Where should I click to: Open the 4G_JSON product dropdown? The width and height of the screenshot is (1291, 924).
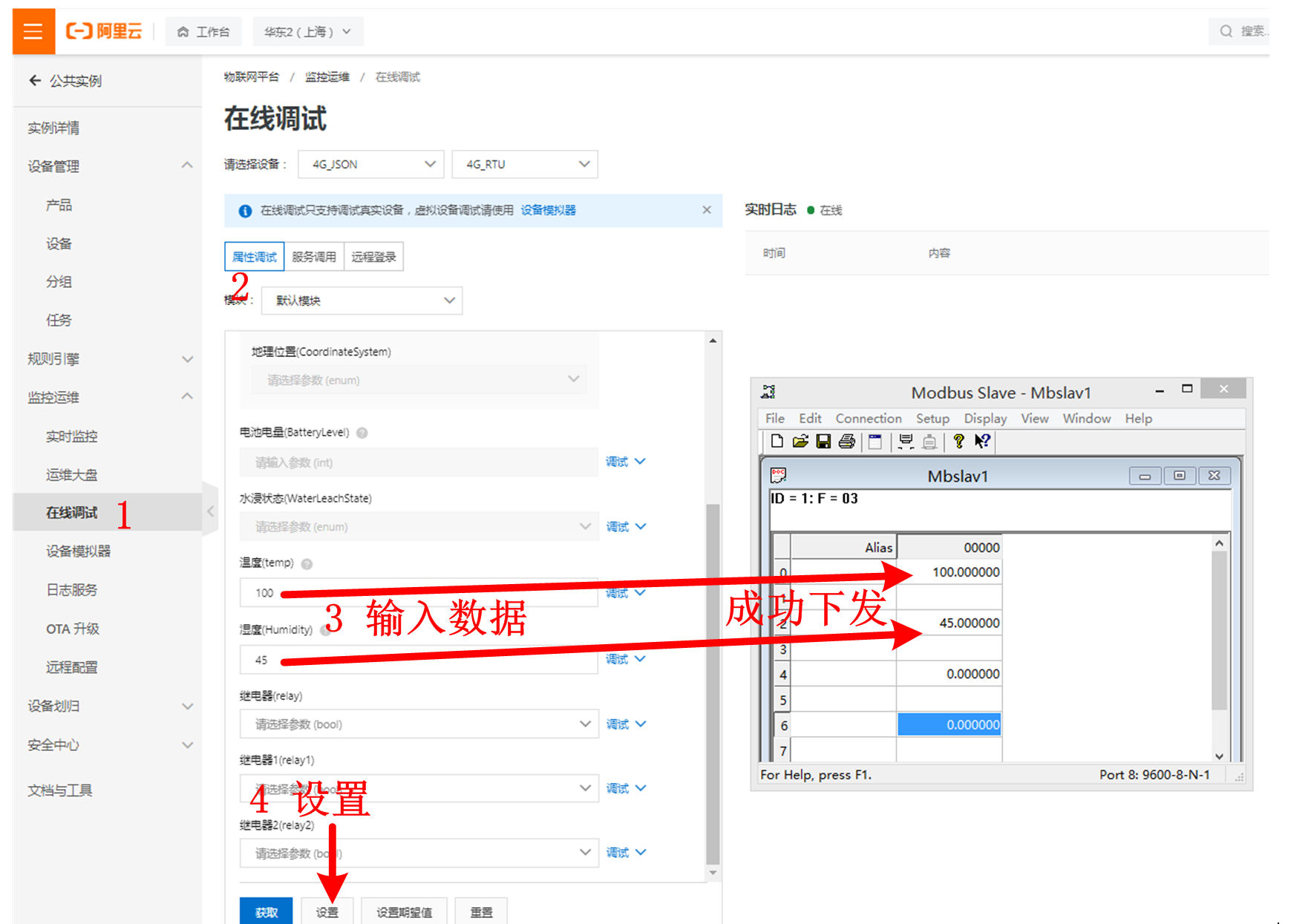[x=370, y=164]
